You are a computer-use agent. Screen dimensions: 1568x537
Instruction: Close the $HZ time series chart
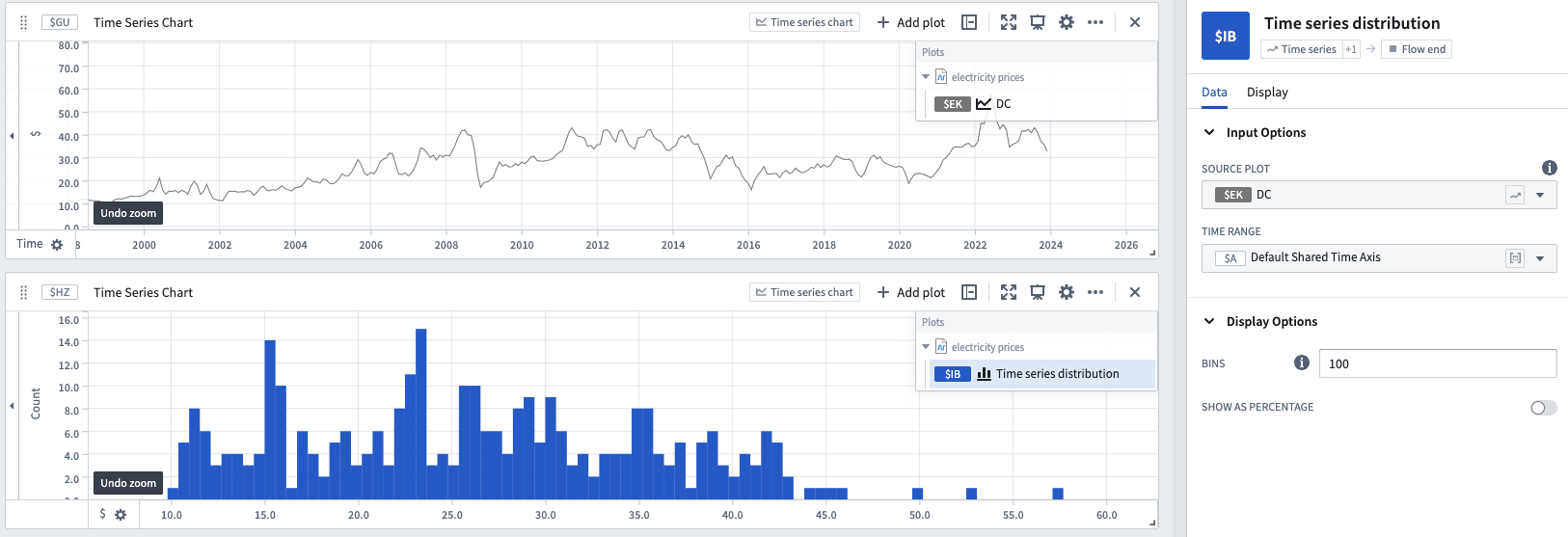[1135, 292]
